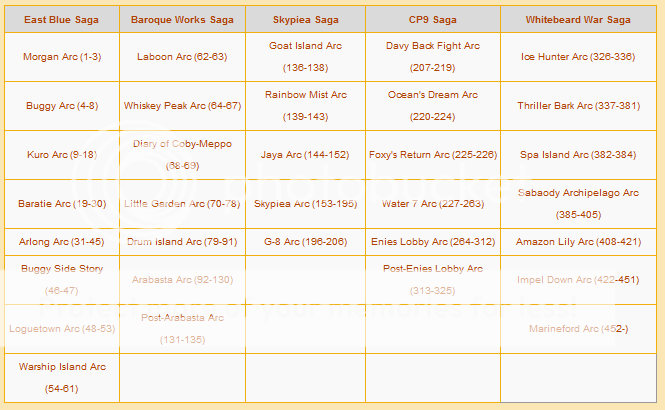Open G-8 Arc (196-206) link

305,242
